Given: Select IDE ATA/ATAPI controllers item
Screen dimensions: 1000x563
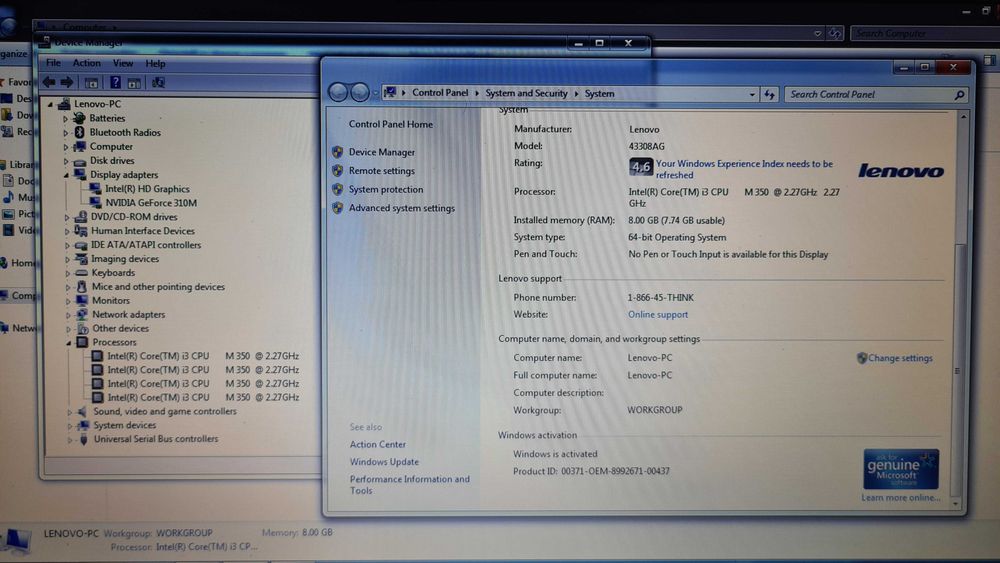Looking at the screenshot, I should [x=146, y=245].
